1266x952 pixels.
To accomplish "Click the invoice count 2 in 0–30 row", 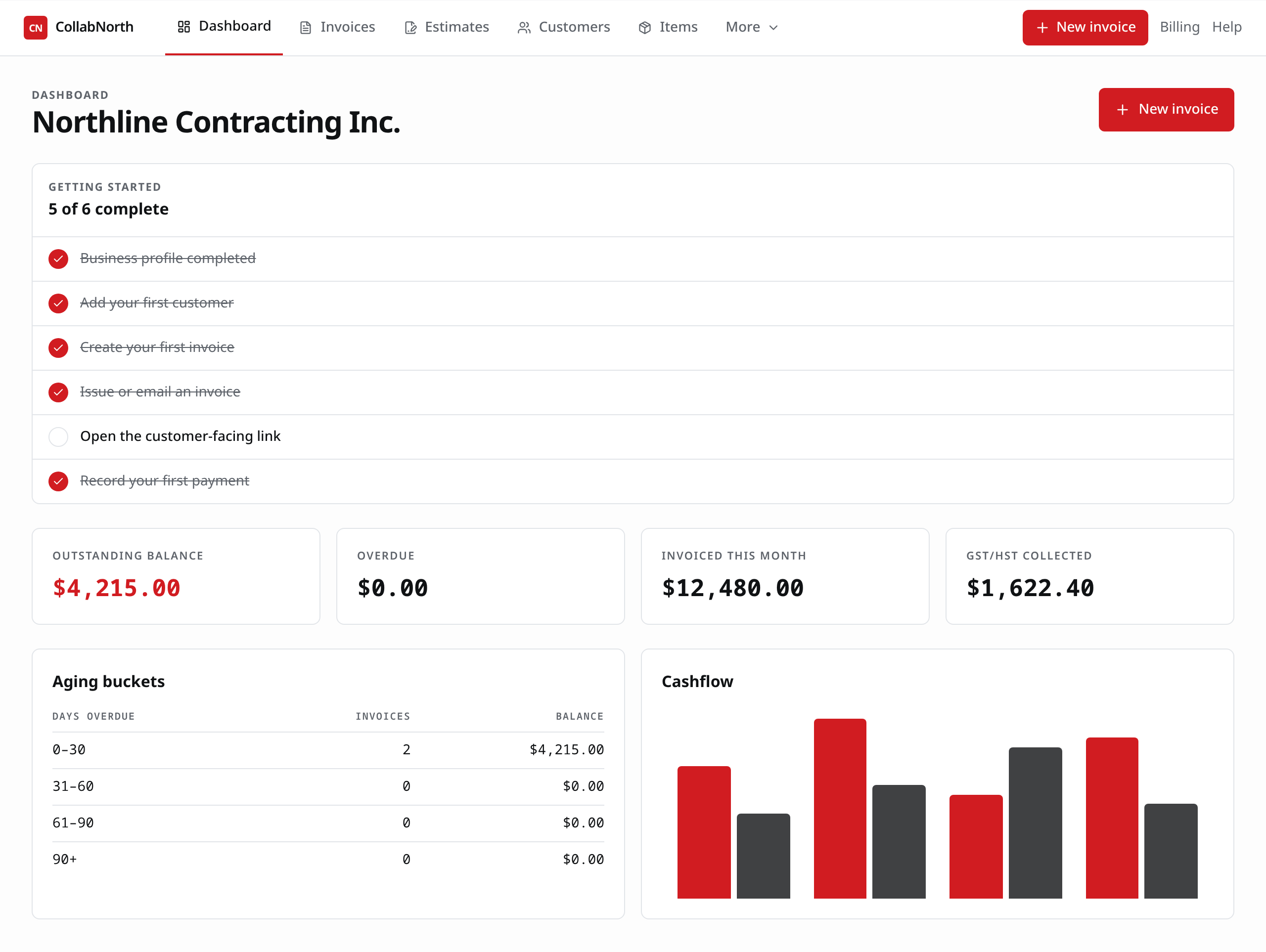I will tap(407, 750).
